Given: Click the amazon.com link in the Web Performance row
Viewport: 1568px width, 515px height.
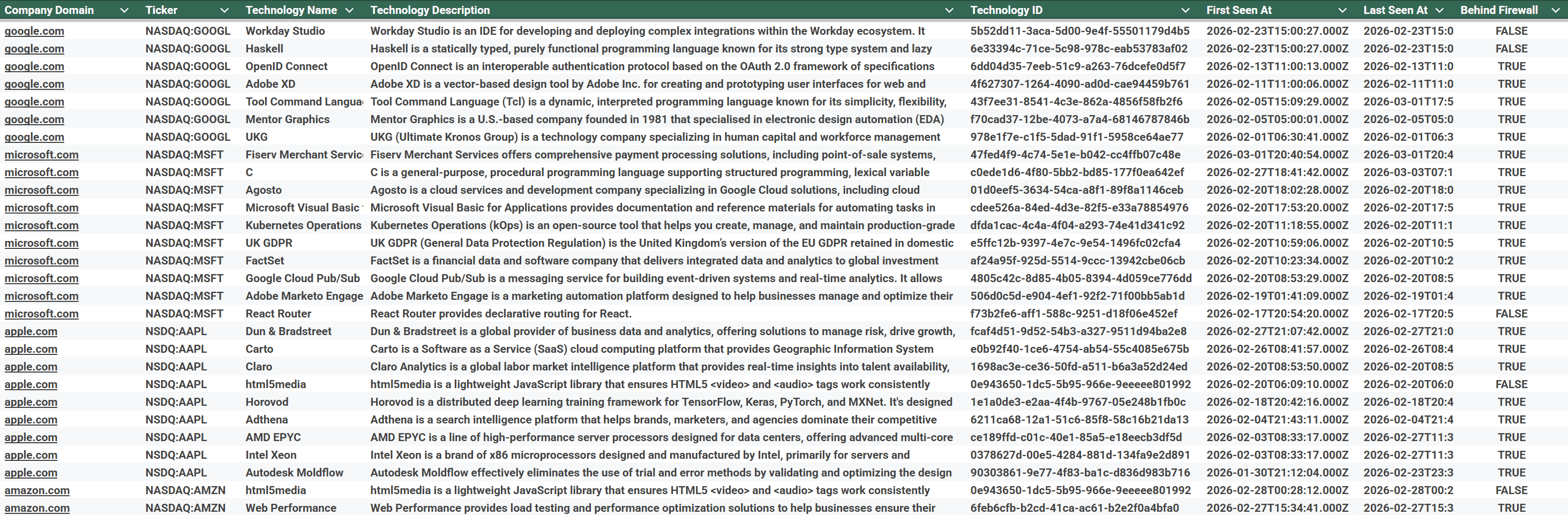Looking at the screenshot, I should tap(37, 508).
